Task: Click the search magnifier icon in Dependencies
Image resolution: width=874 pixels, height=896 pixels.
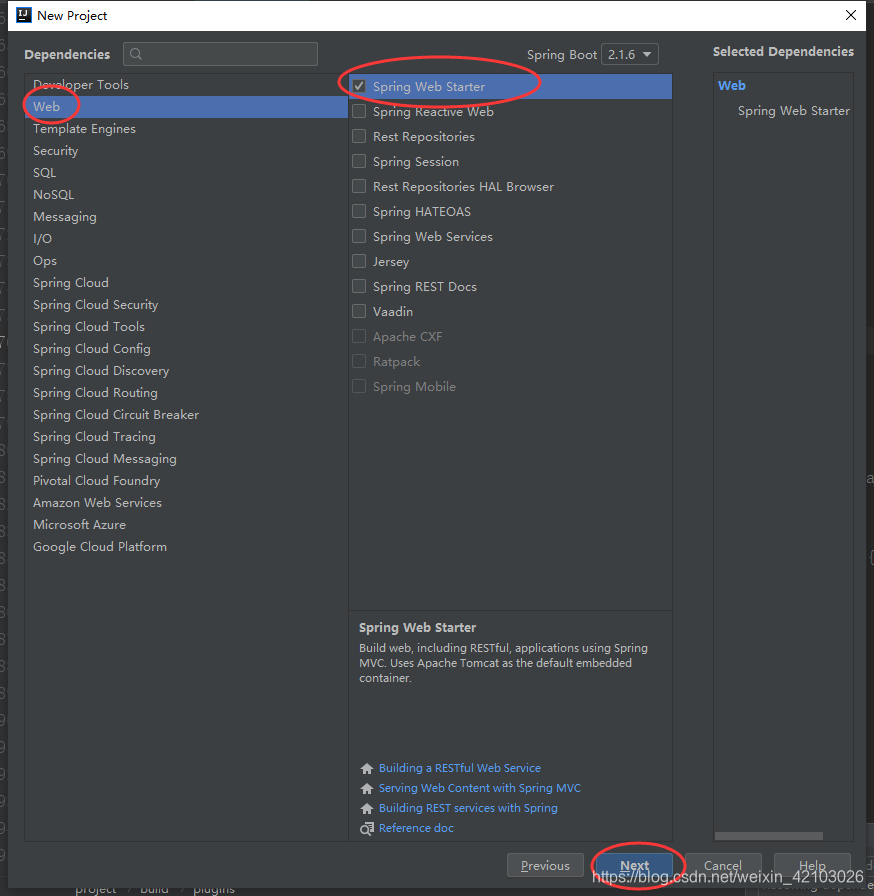Action: click(136, 54)
